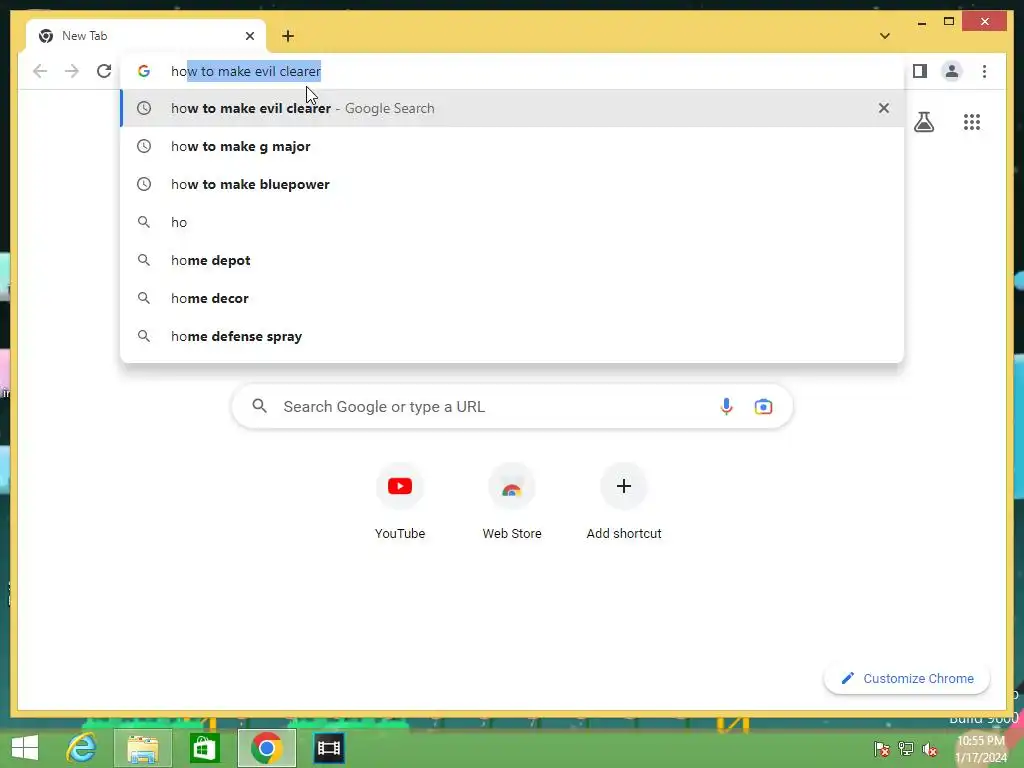Start voice search with microphone icon

coord(726,407)
